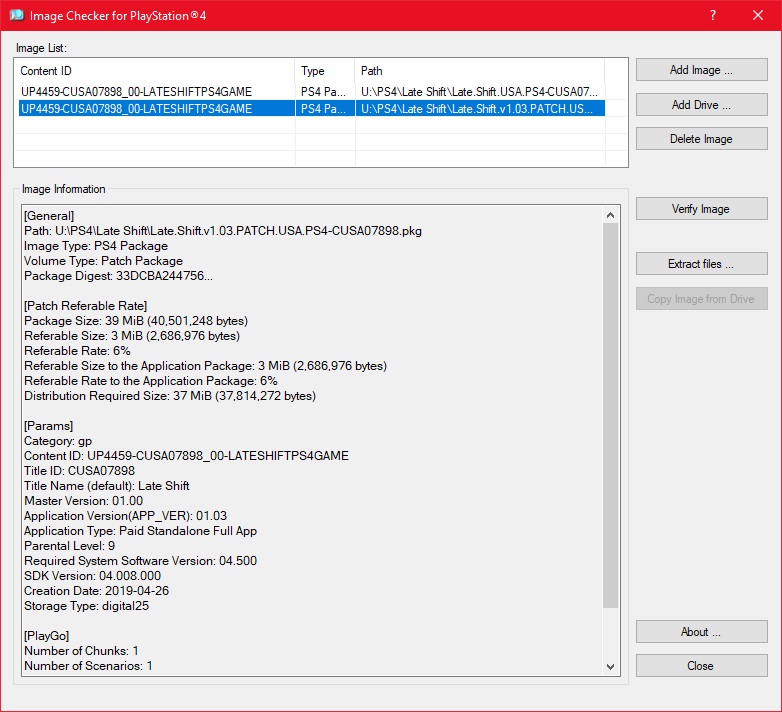Image resolution: width=782 pixels, height=712 pixels.
Task: Click the 'Number of Chunks: 1' line
Action: click(x=81, y=651)
